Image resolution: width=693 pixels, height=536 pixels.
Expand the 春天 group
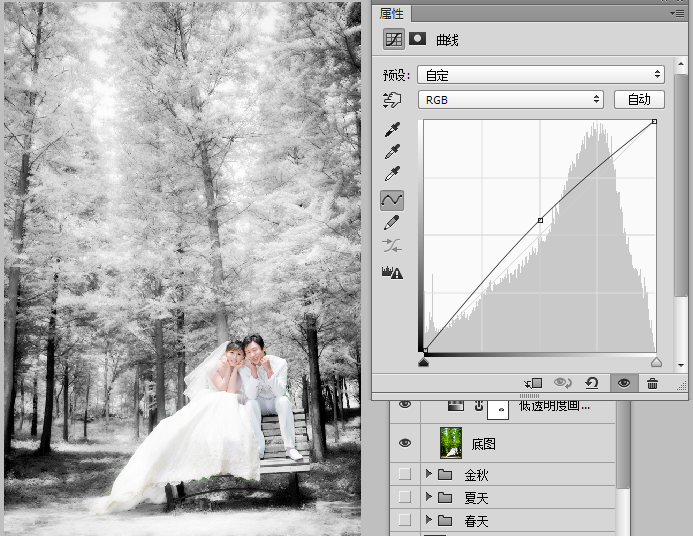pos(428,520)
